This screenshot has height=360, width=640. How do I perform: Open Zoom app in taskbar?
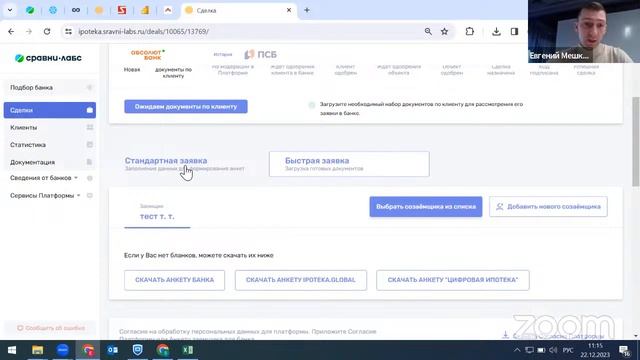click(62, 350)
